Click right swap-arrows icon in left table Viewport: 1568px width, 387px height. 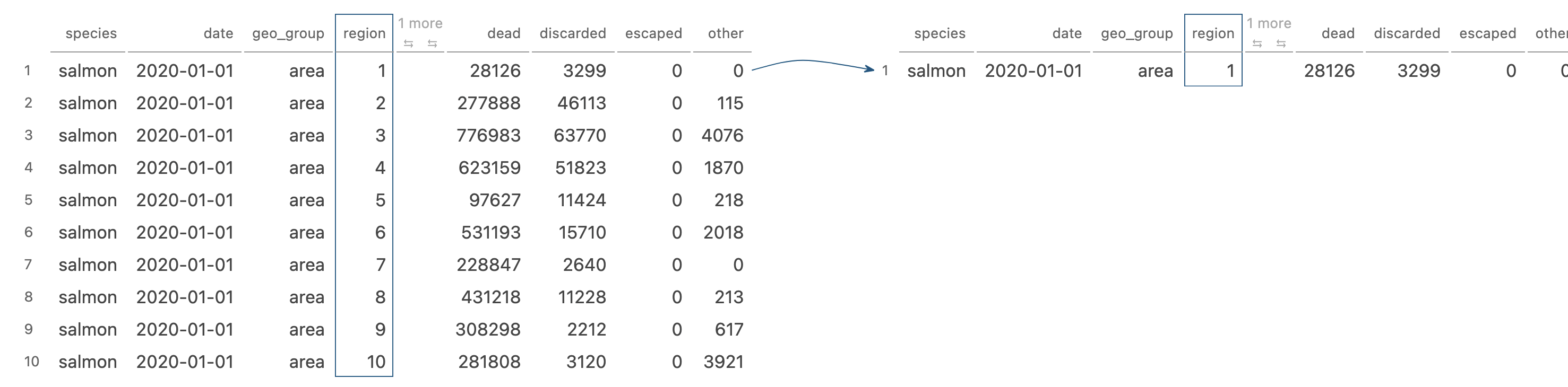[432, 44]
